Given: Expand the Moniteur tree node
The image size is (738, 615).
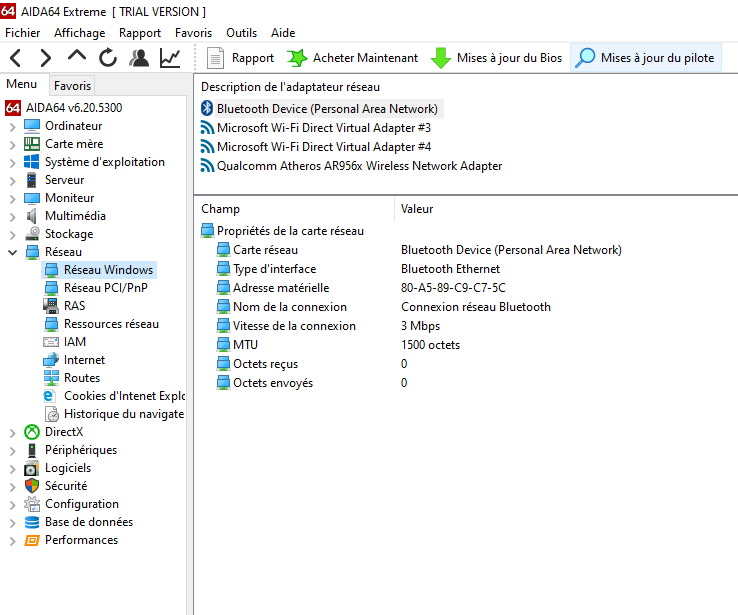Looking at the screenshot, I should click(x=13, y=199).
